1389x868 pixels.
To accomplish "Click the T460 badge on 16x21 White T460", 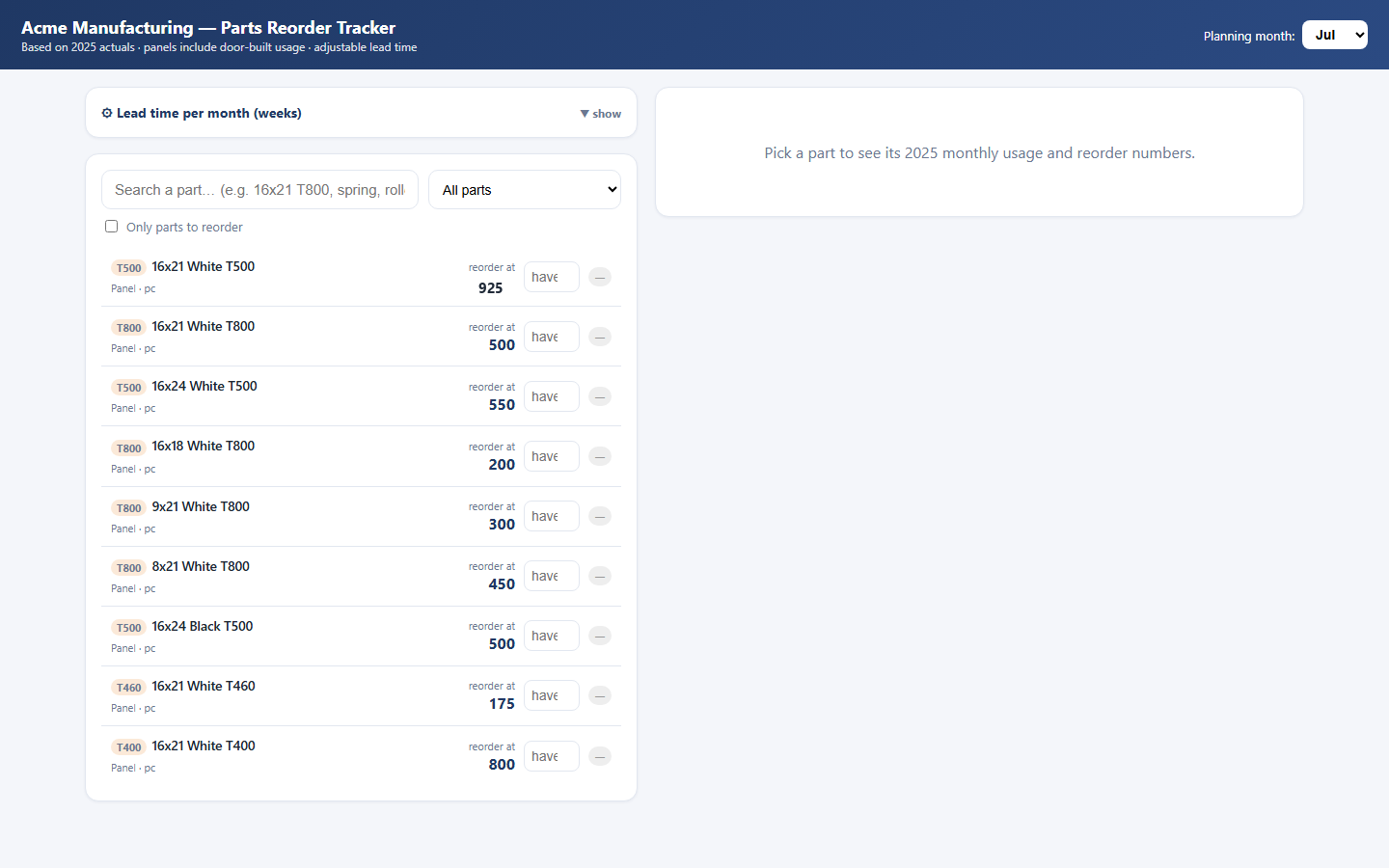I will click(x=128, y=688).
